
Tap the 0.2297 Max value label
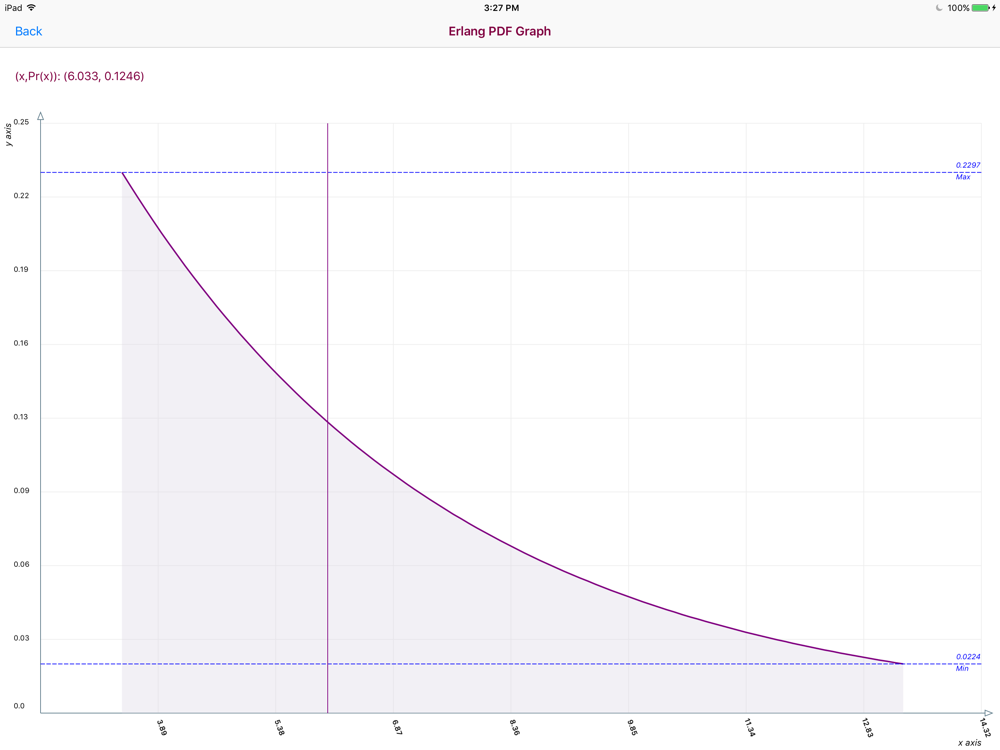coord(967,165)
